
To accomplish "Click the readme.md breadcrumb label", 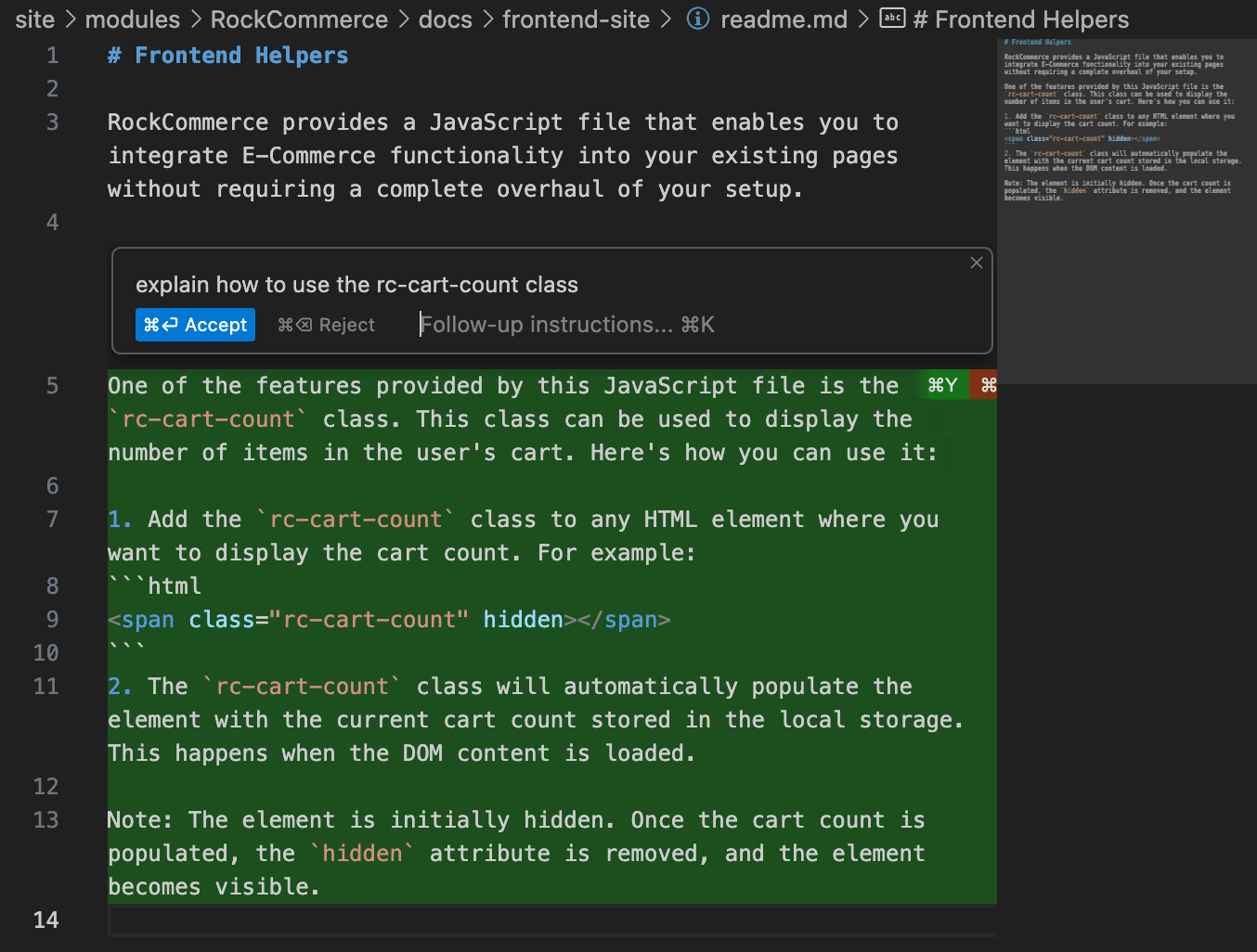I will pos(784,19).
